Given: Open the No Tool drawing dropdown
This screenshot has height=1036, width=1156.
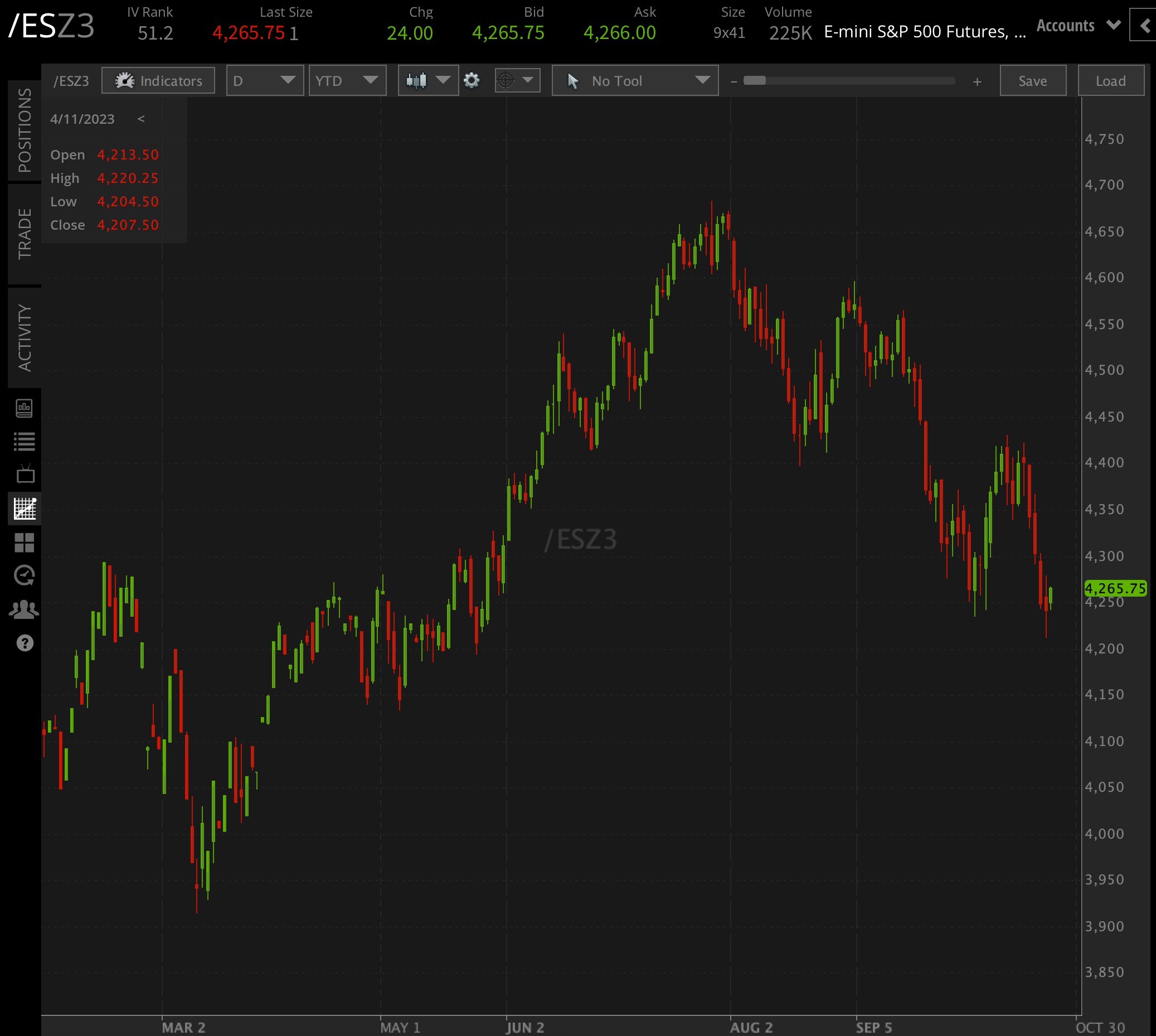Looking at the screenshot, I should pos(635,81).
